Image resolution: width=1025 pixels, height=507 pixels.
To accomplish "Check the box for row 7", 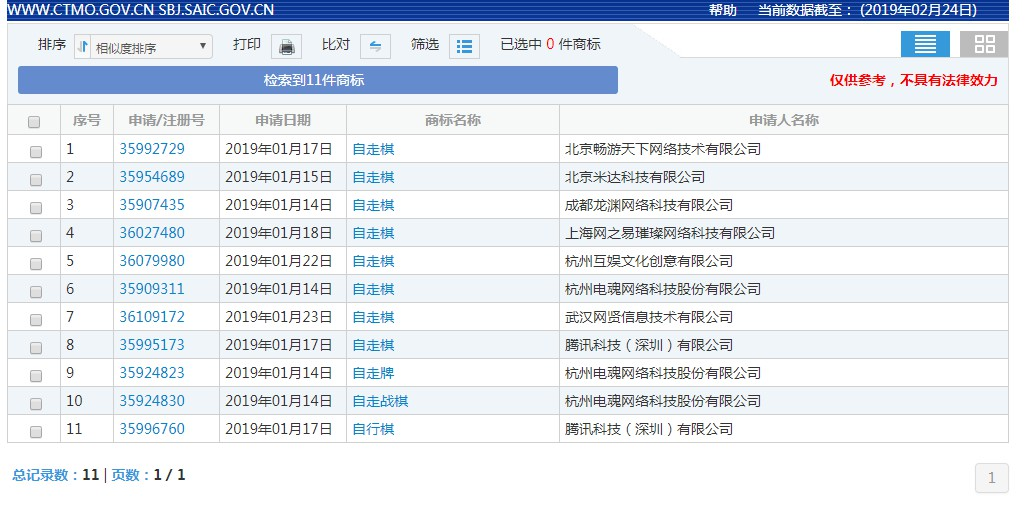I will pos(35,319).
